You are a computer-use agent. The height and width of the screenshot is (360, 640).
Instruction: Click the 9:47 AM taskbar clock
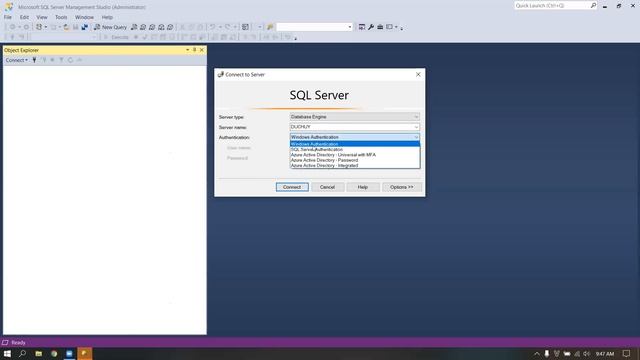click(605, 354)
